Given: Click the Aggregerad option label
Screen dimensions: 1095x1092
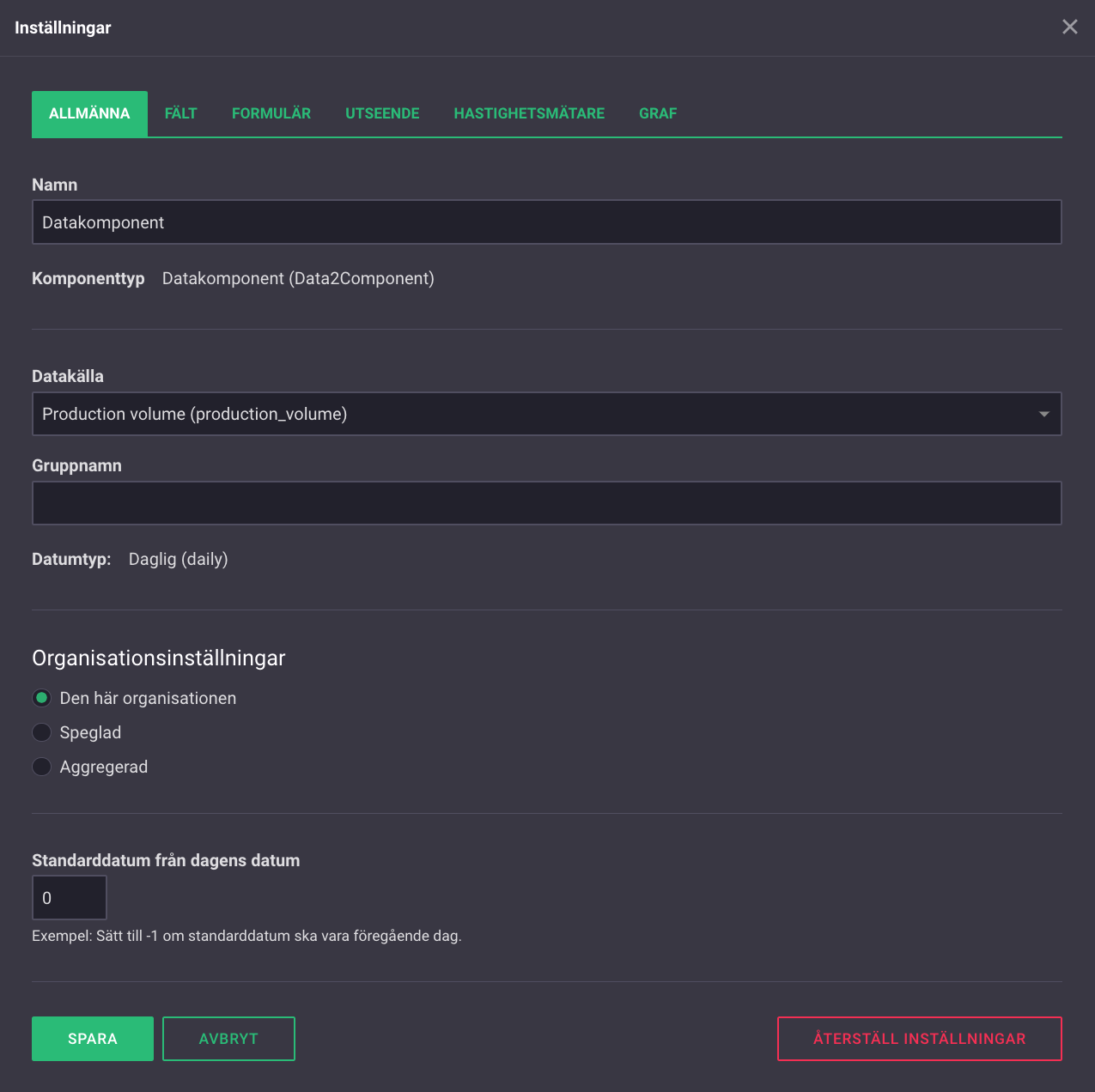Looking at the screenshot, I should pos(104,767).
